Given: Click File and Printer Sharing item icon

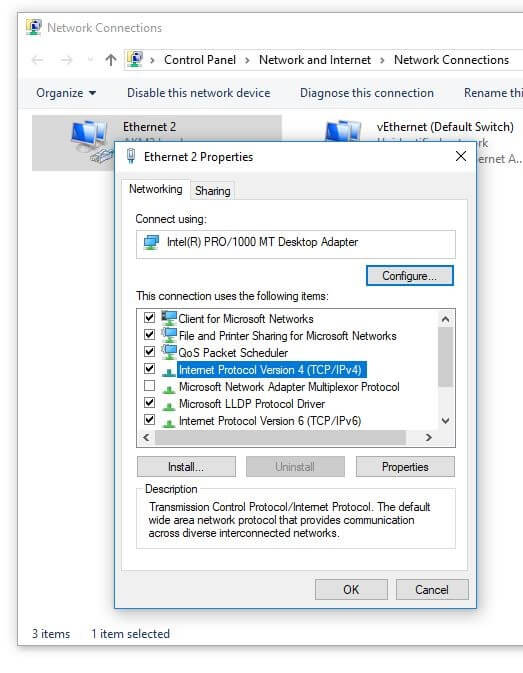Looking at the screenshot, I should coord(169,335).
